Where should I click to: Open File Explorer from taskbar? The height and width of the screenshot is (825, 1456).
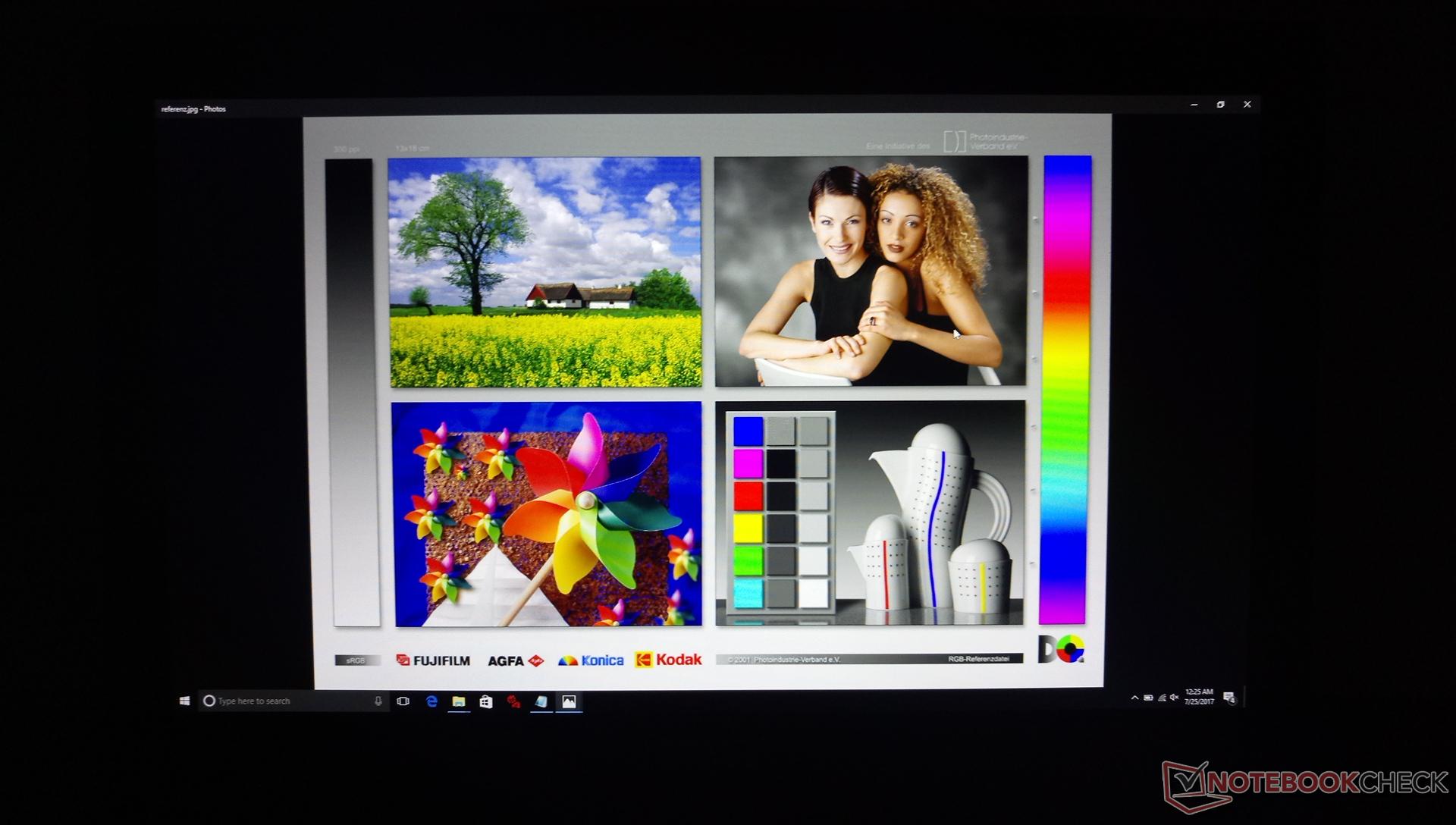point(459,701)
